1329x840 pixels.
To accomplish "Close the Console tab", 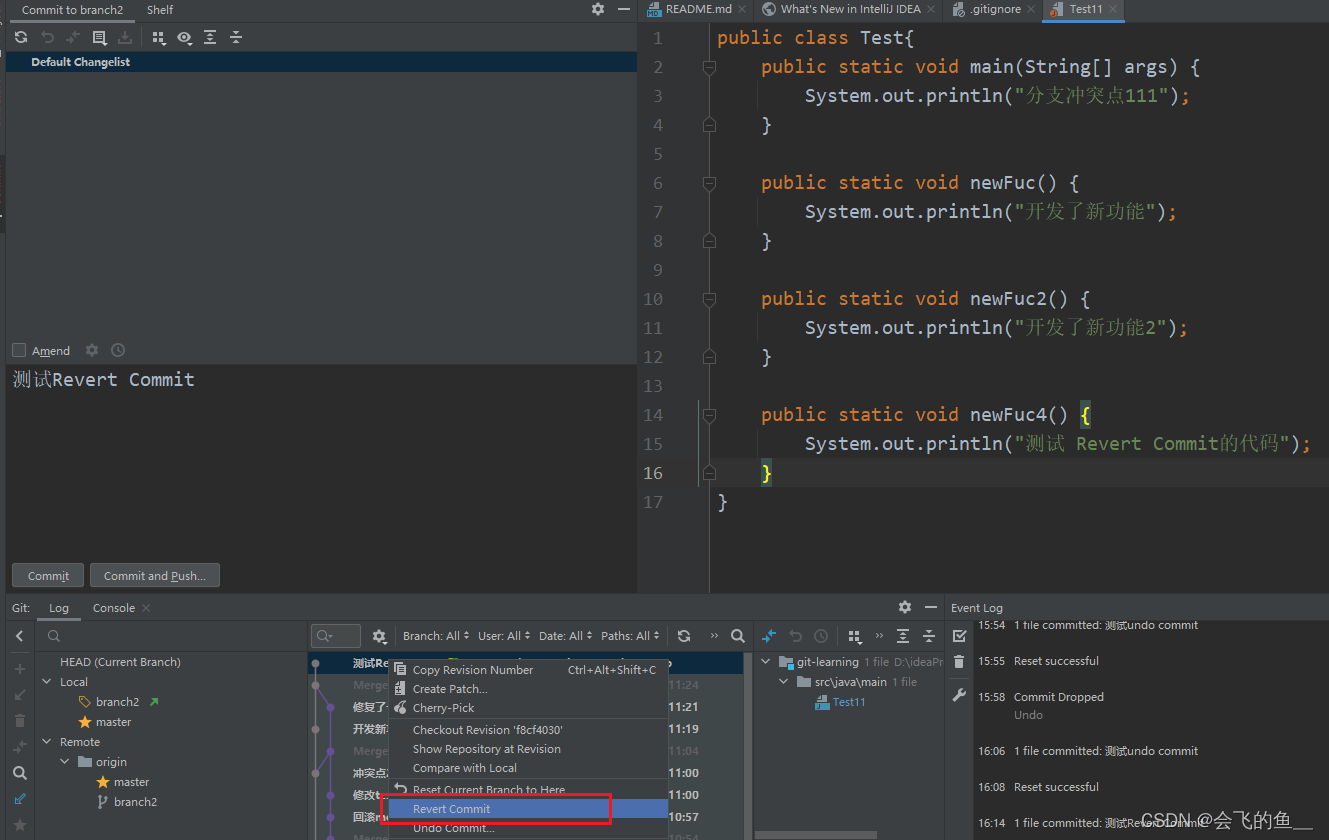I will point(146,608).
